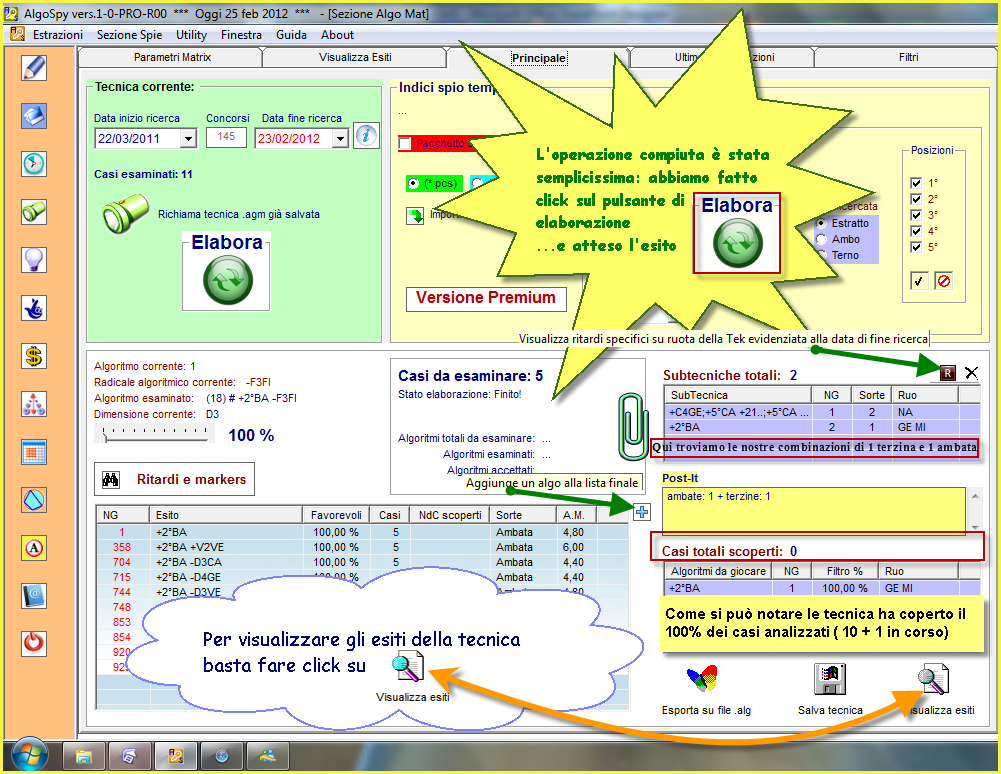Screen dimensions: 1001x774
Task: Select the '+C4GE;+5°CA +21..' subtecnica row
Action: pos(822,413)
